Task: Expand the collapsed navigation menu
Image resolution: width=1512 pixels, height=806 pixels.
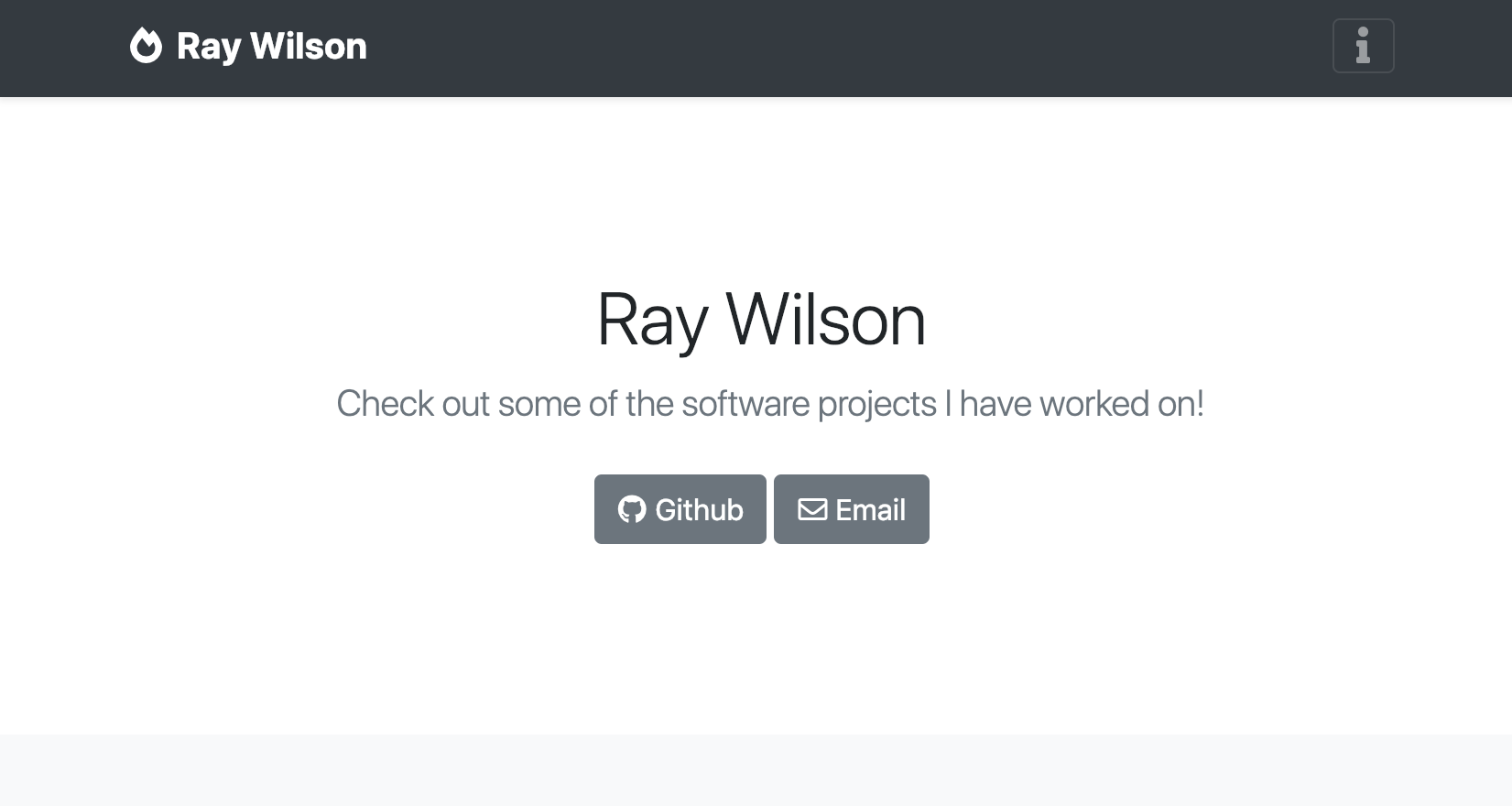Action: point(1363,46)
